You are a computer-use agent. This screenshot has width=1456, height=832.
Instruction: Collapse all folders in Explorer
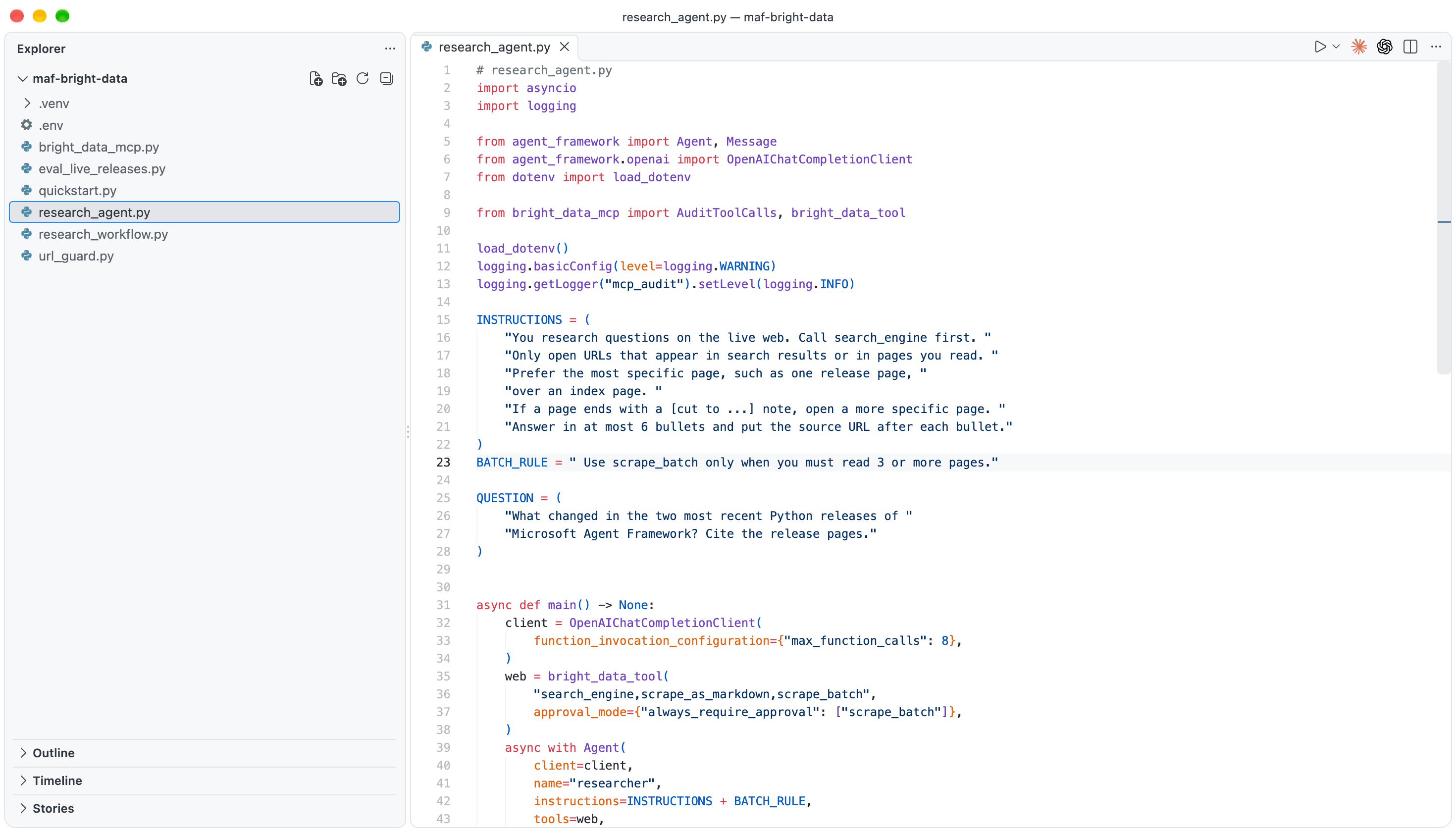386,79
